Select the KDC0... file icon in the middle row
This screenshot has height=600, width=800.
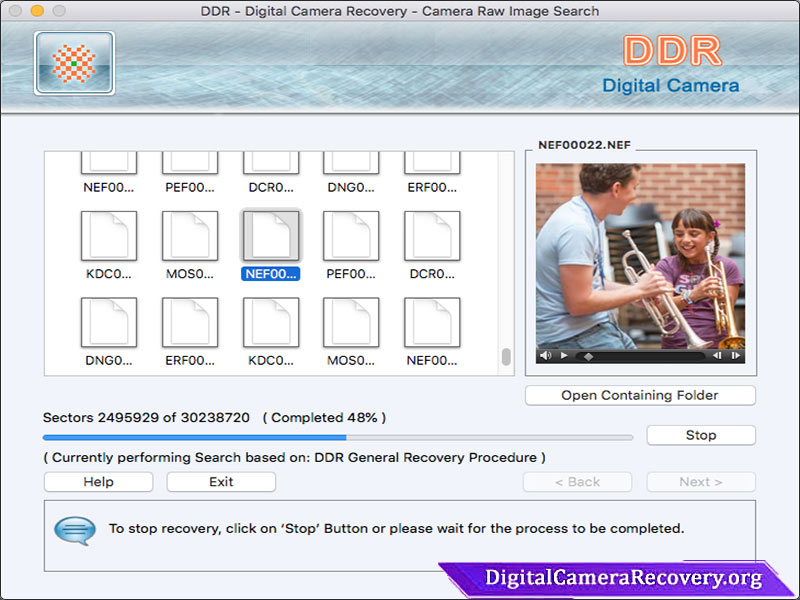tap(109, 236)
